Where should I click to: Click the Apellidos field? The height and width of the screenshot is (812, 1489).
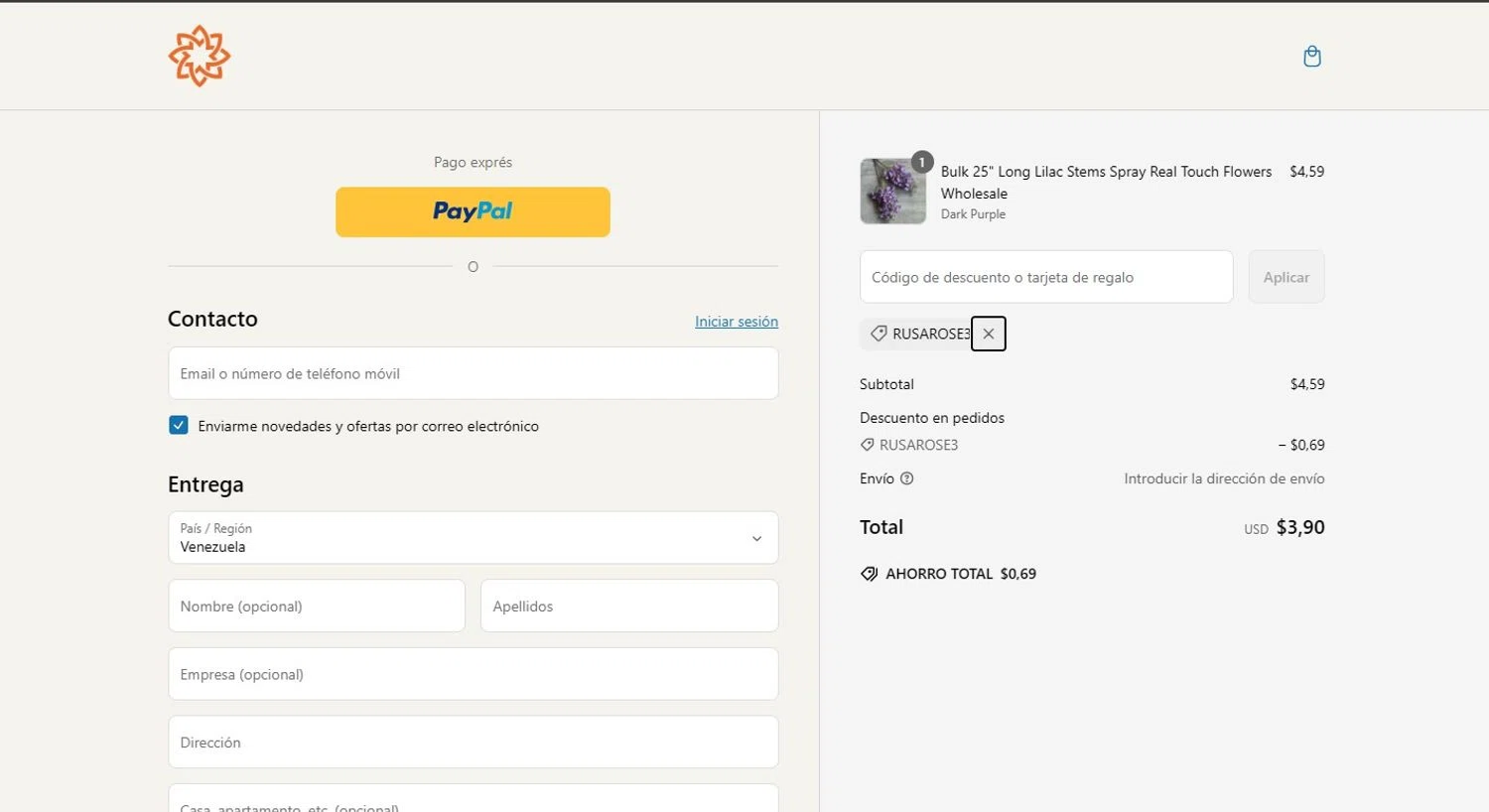[x=629, y=606]
